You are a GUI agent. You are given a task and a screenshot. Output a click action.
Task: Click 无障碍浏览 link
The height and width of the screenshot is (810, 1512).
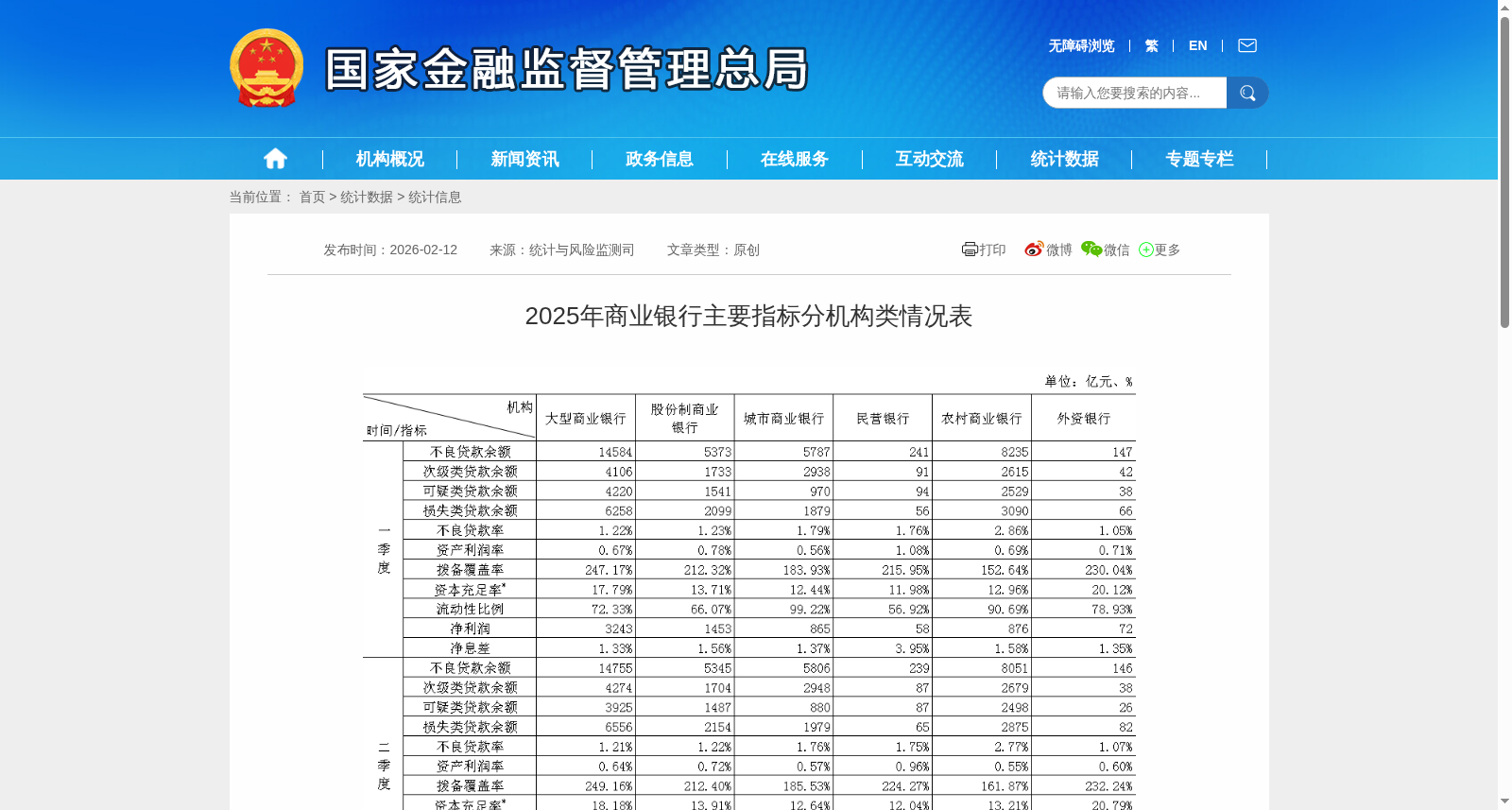click(x=1081, y=45)
